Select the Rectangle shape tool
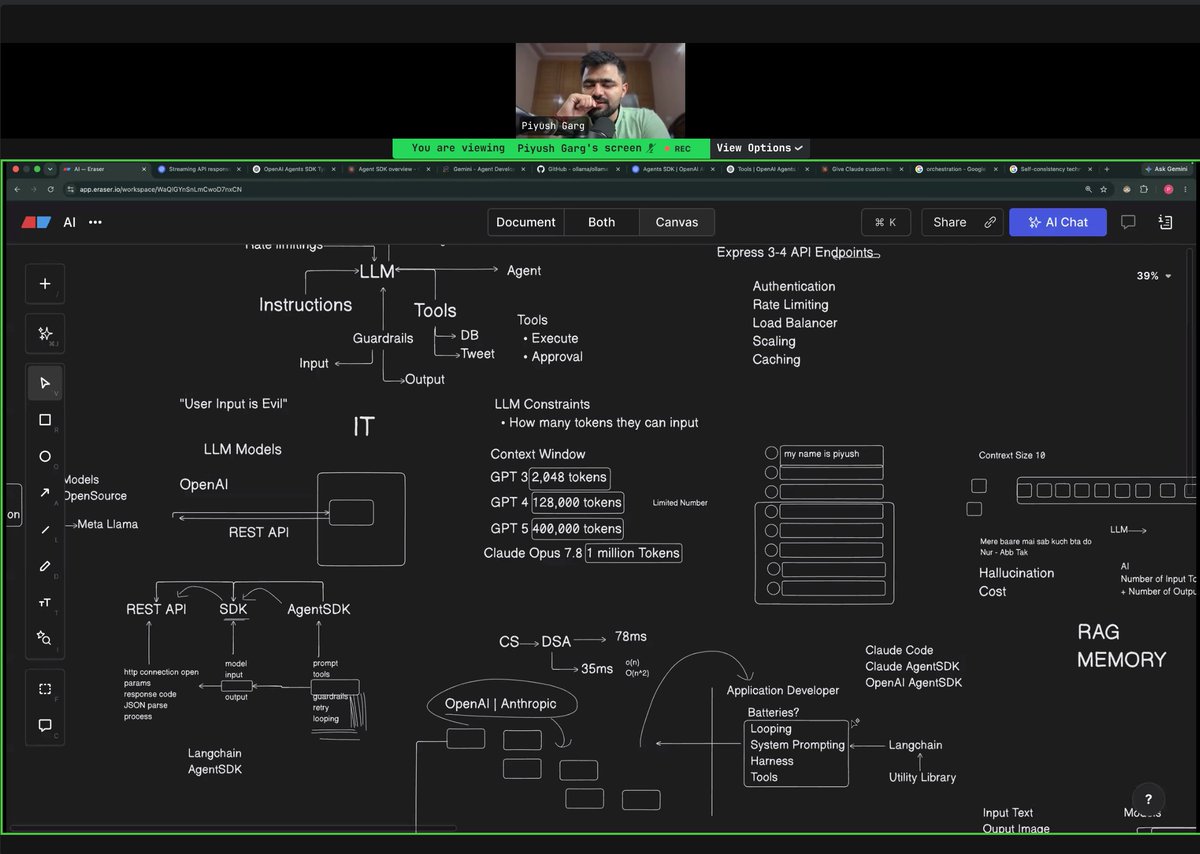The width and height of the screenshot is (1200, 854). (x=44, y=420)
